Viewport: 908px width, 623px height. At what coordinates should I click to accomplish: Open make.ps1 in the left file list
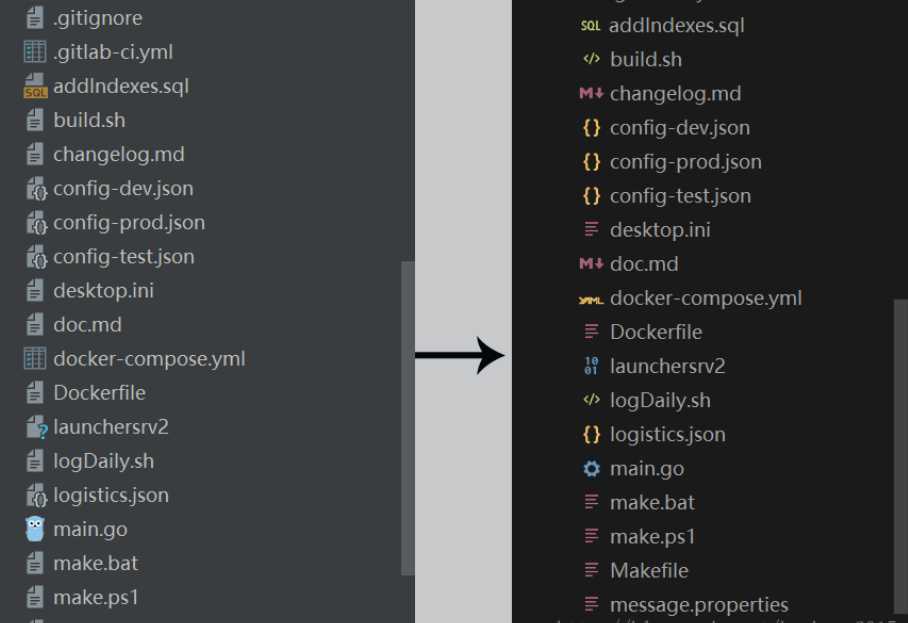(x=96, y=598)
